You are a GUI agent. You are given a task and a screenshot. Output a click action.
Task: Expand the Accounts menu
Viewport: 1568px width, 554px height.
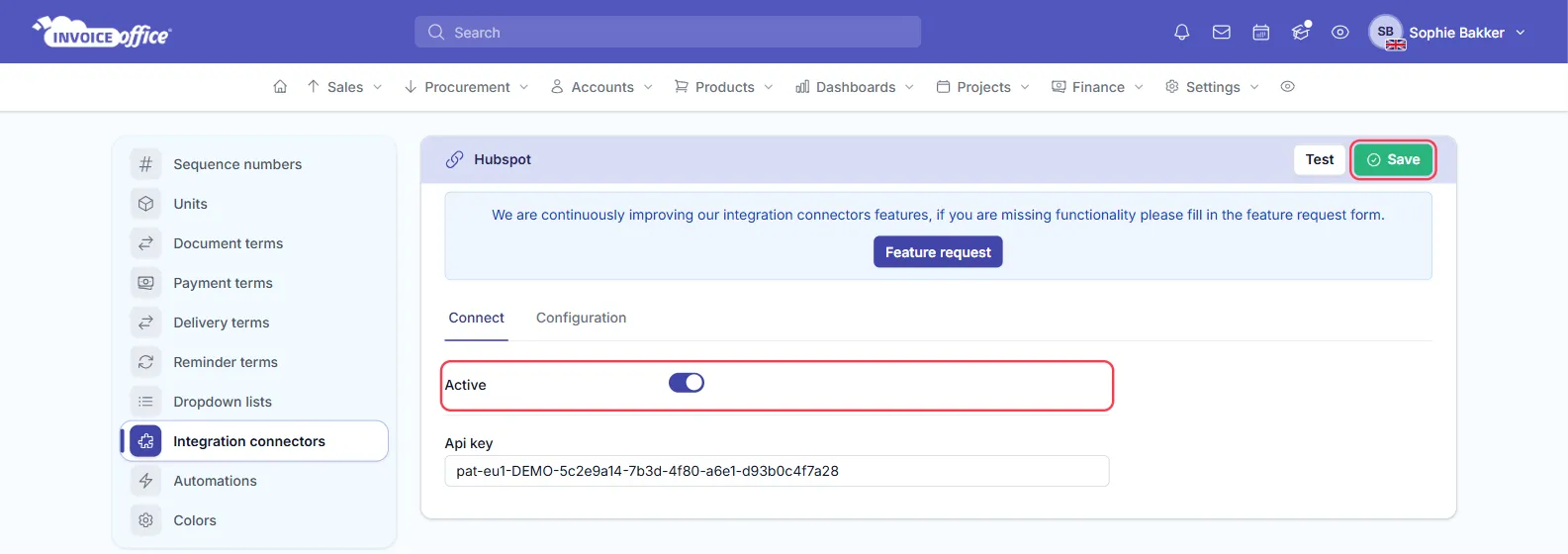pos(601,87)
